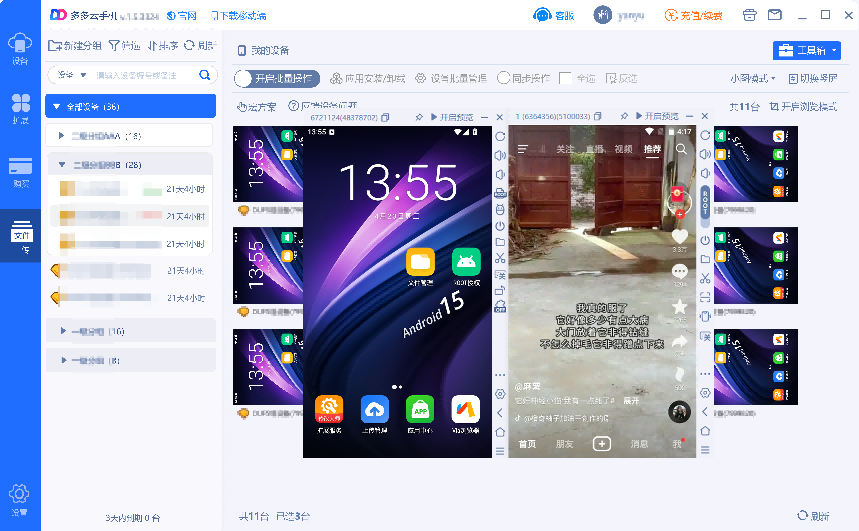Click the home icon in 6721124 device toolbar

coord(500,432)
